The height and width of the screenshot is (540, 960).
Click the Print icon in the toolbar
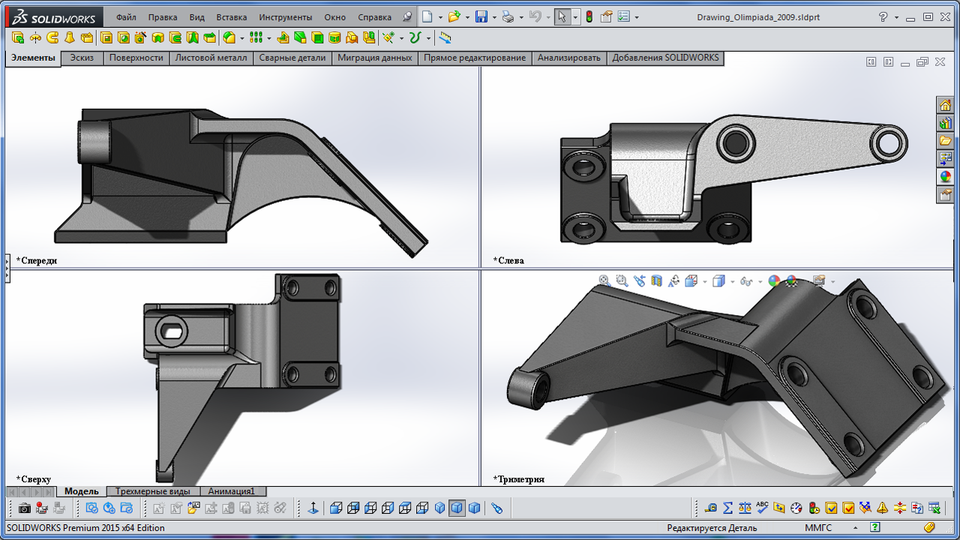pyautogui.click(x=508, y=17)
